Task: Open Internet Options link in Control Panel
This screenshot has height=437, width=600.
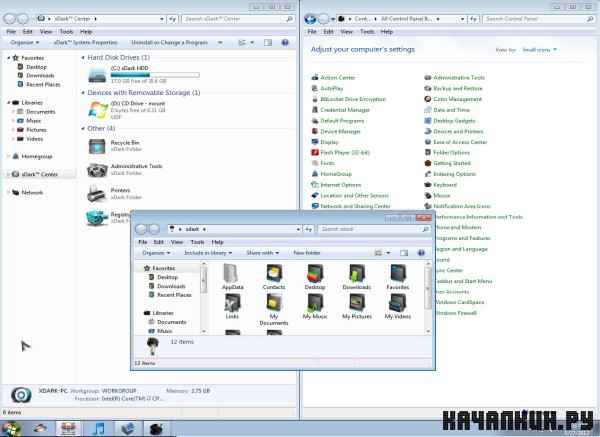Action: 341,185
